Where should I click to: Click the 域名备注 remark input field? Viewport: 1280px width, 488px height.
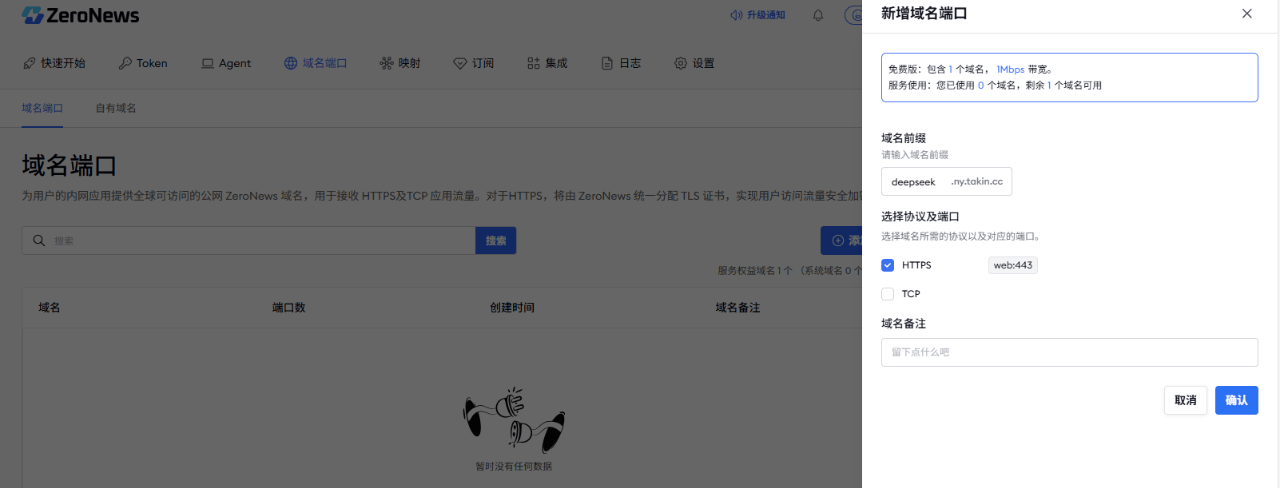click(1069, 352)
